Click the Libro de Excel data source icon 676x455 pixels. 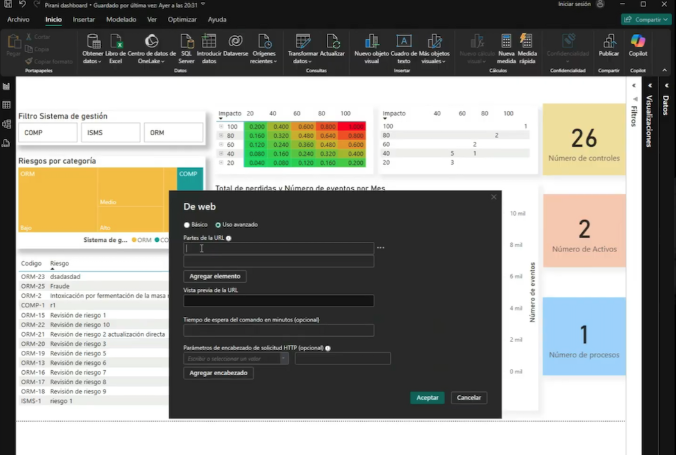click(x=115, y=41)
